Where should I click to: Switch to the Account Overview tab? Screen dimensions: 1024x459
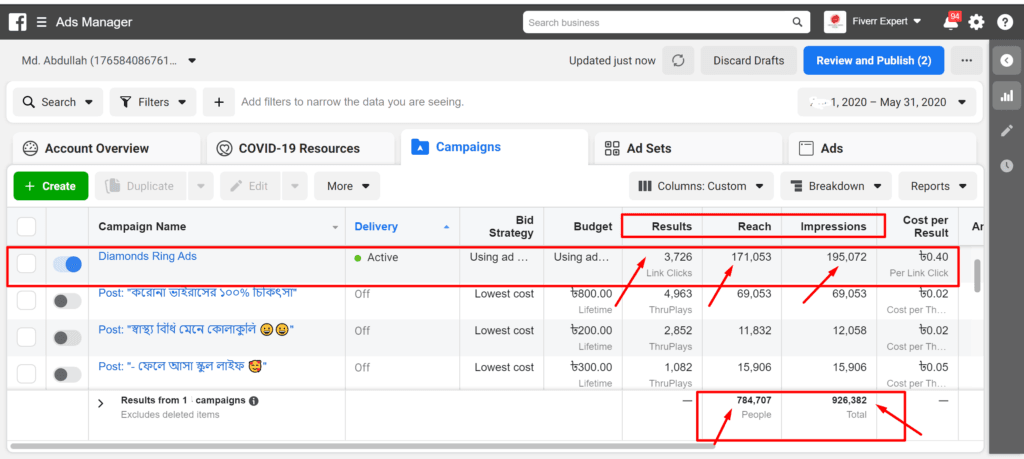(x=106, y=148)
